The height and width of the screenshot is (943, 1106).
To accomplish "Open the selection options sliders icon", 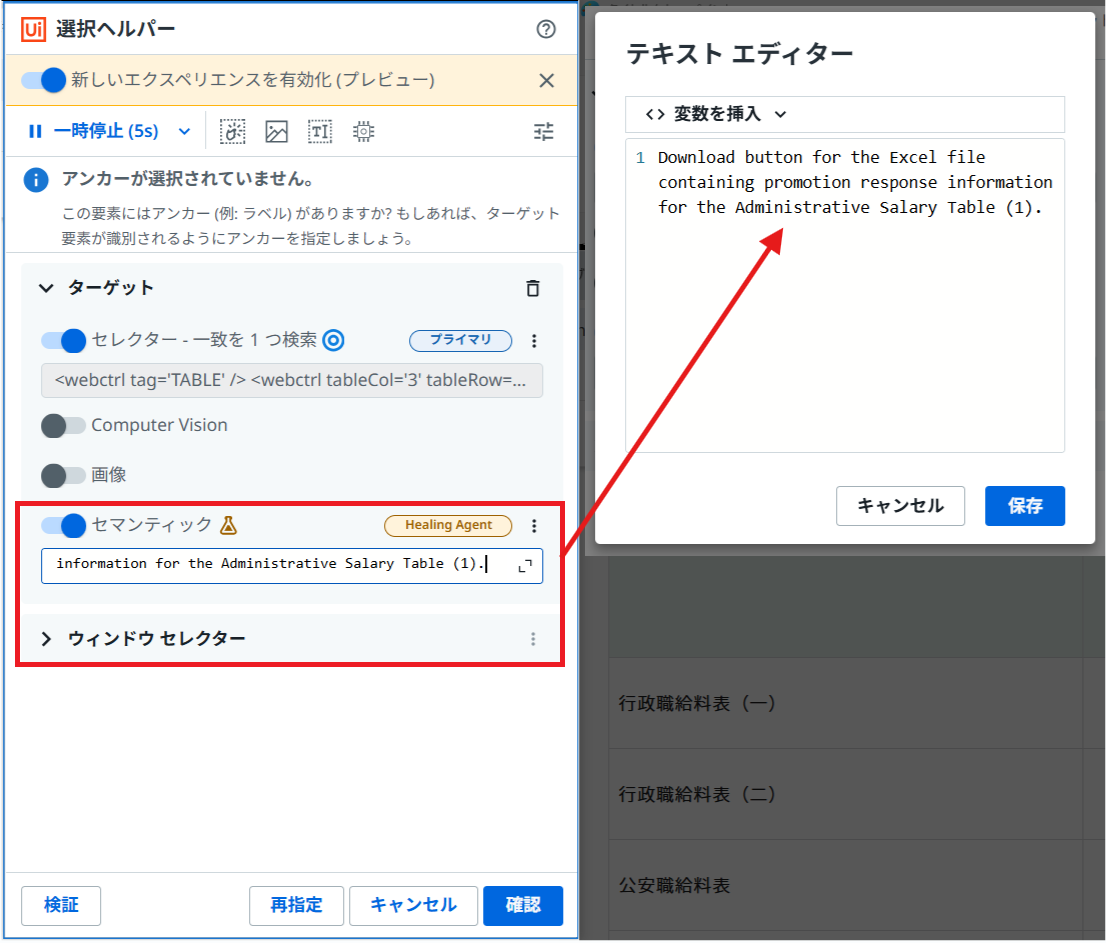I will point(543,131).
